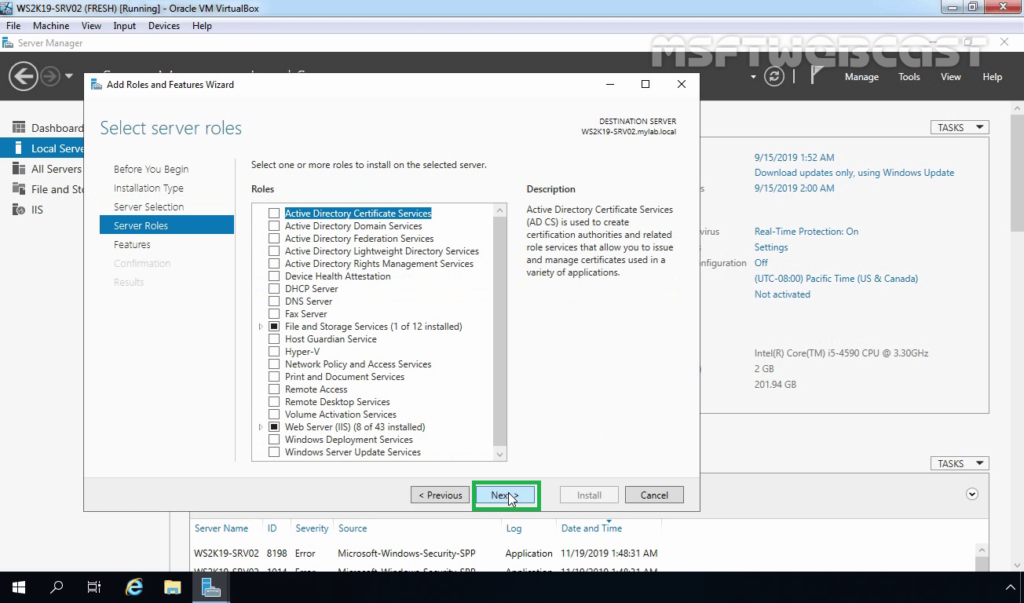
Task: Open the Manage menu in Server Manager
Action: [x=861, y=76]
